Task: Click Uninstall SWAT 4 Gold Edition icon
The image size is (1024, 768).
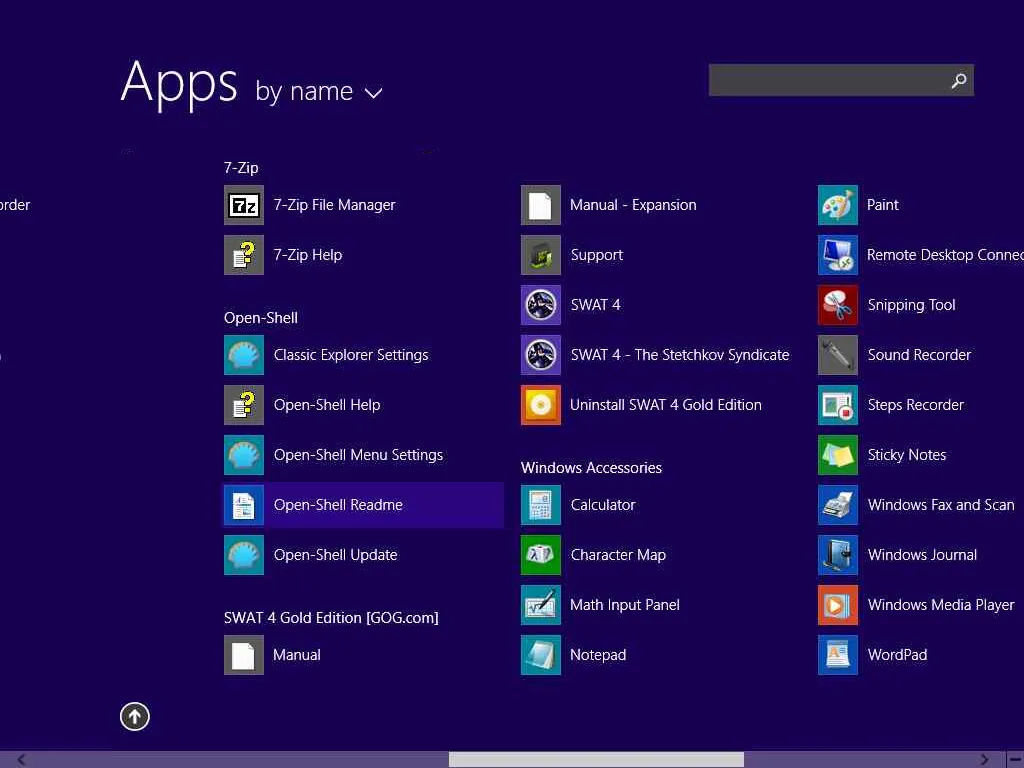Action: pyautogui.click(x=541, y=405)
